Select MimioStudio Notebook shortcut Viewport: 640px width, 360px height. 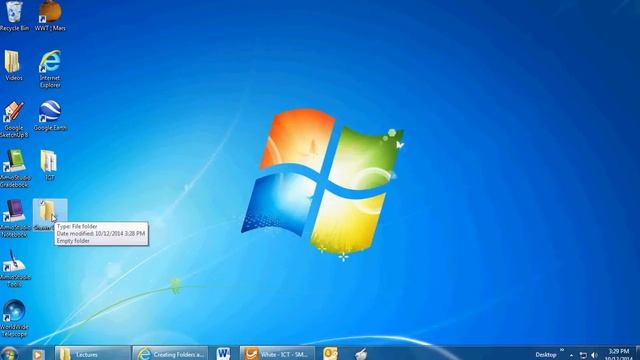point(15,219)
